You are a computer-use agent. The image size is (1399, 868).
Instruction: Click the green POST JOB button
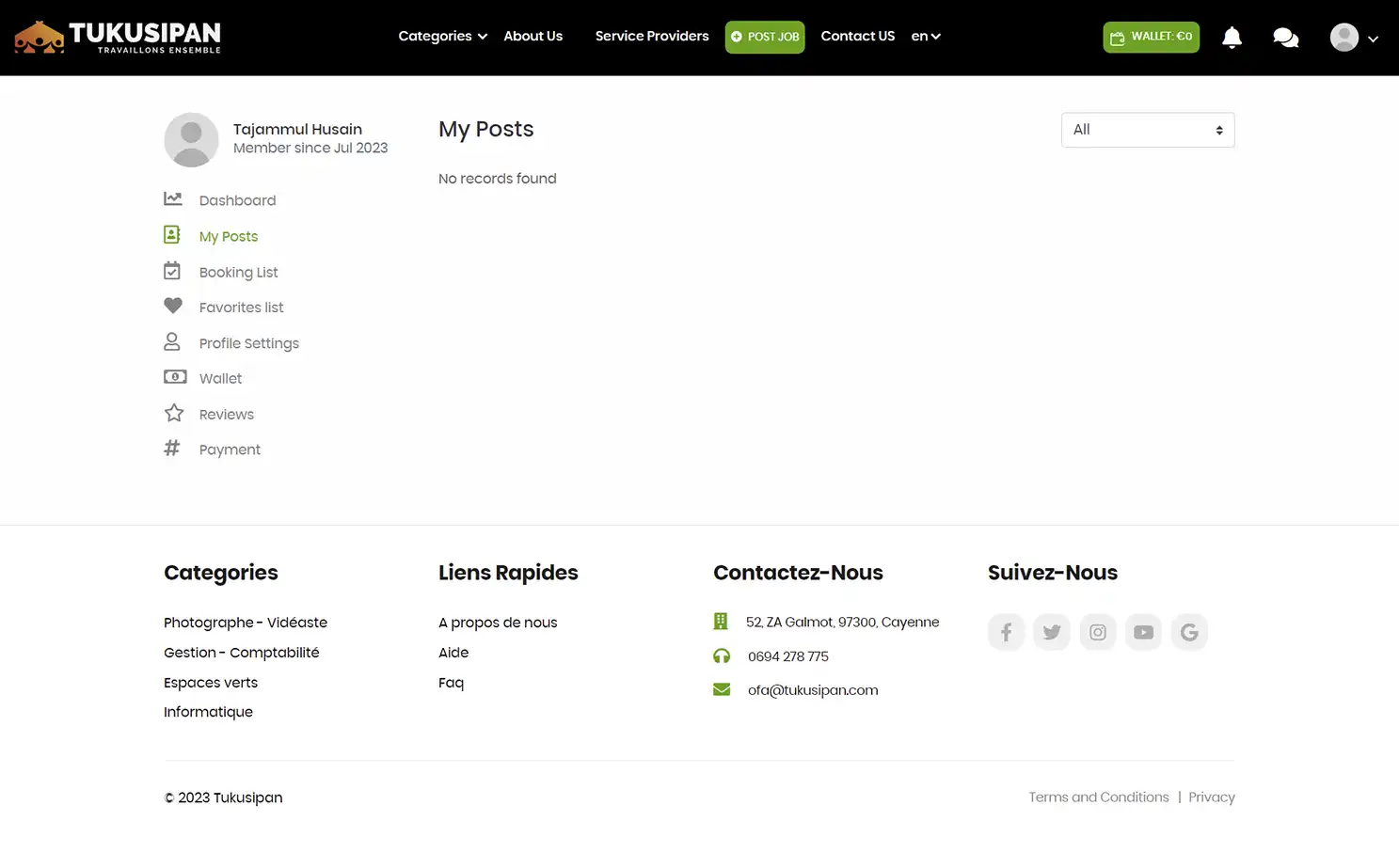[764, 37]
